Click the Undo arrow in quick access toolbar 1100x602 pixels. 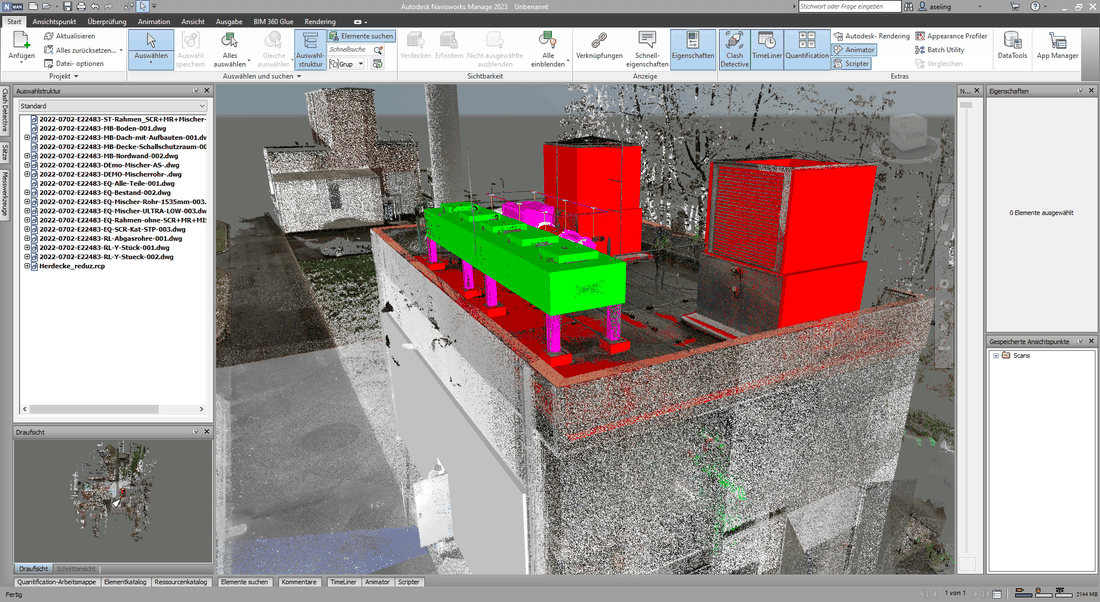(x=95, y=6)
